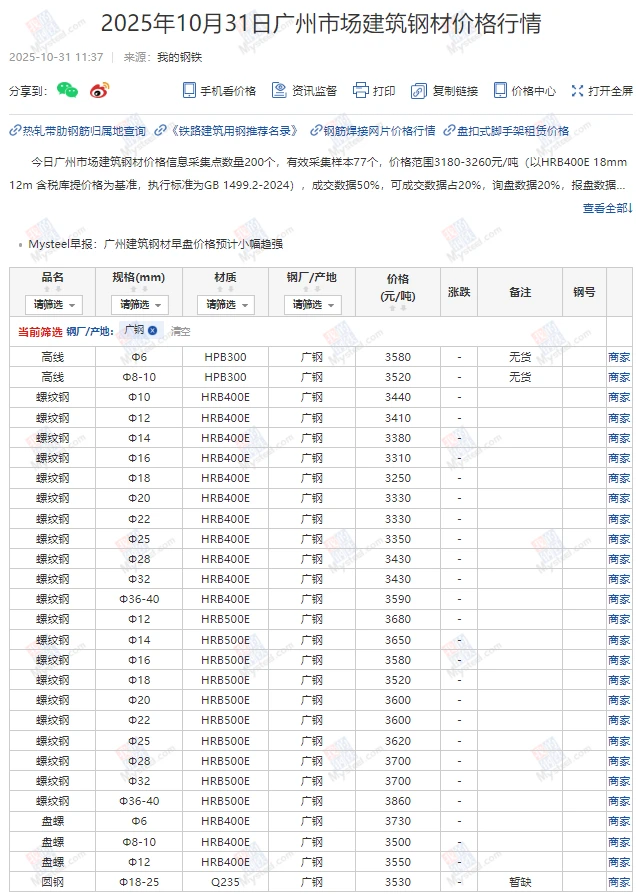Open 《铁路建筑用钢推荐名录》 link

pos(226,131)
